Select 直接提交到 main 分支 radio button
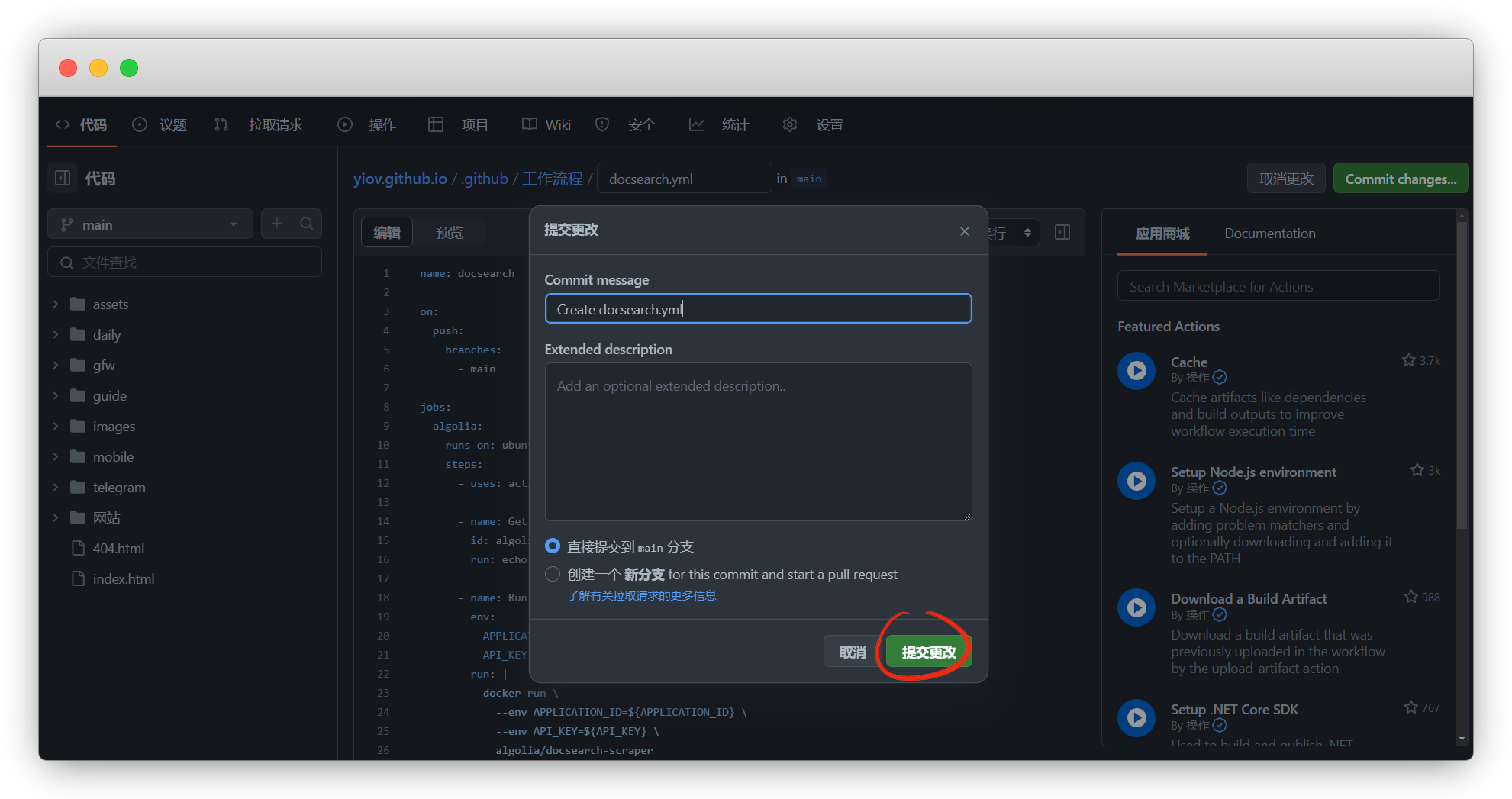The width and height of the screenshot is (1512, 799). pyautogui.click(x=552, y=546)
